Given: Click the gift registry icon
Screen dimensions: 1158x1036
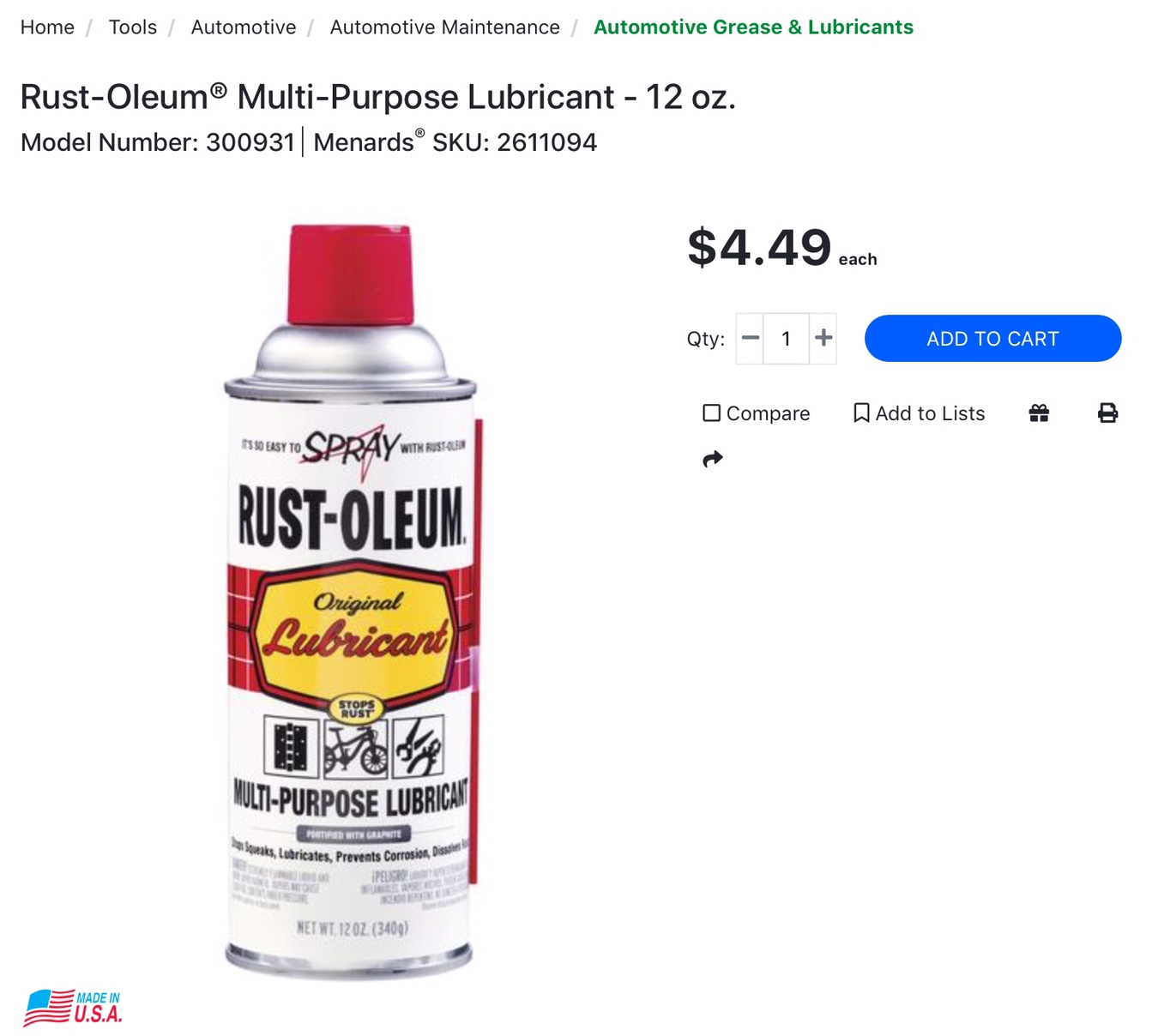Looking at the screenshot, I should [x=1039, y=413].
